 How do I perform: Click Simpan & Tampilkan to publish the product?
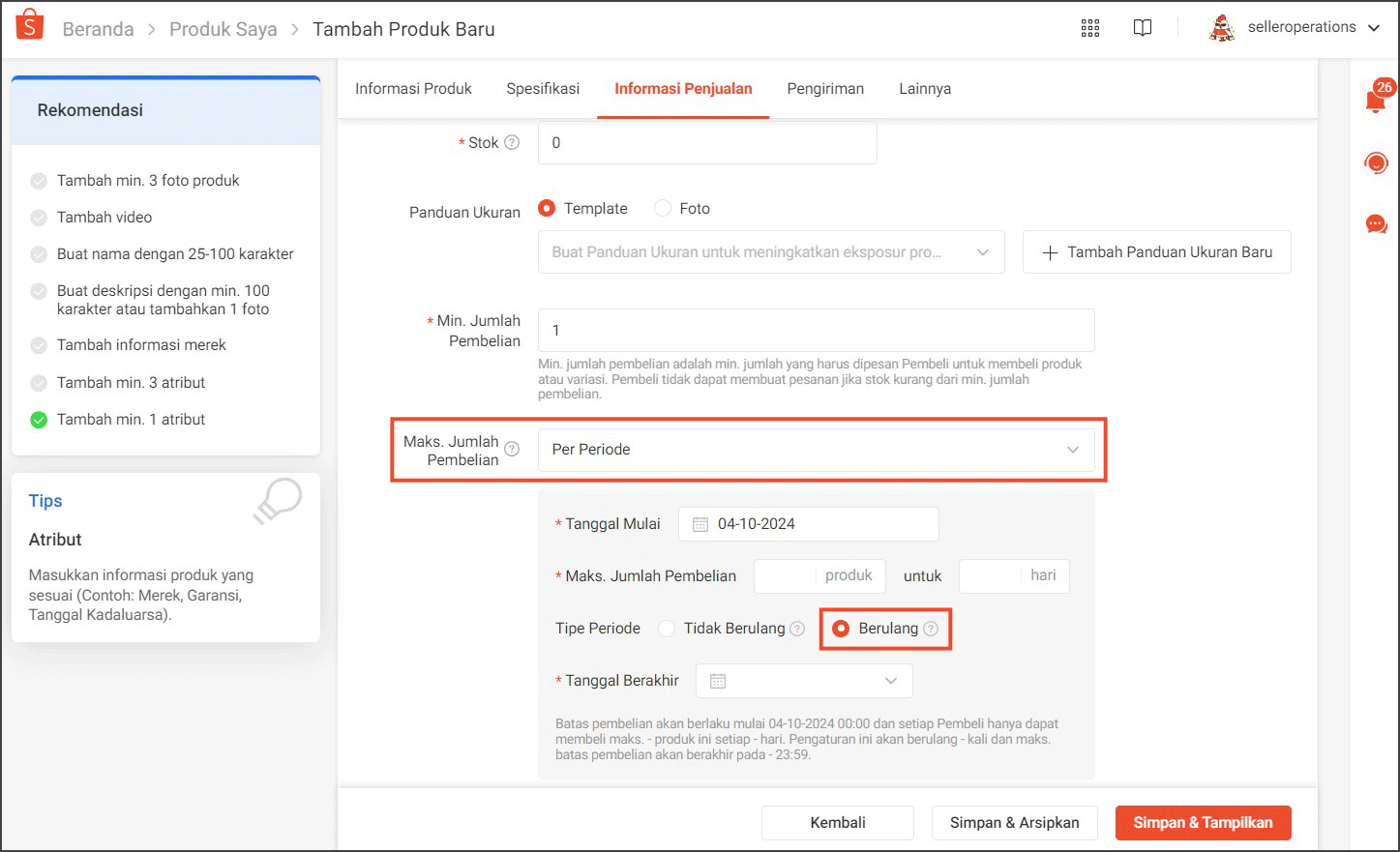[x=1203, y=822]
